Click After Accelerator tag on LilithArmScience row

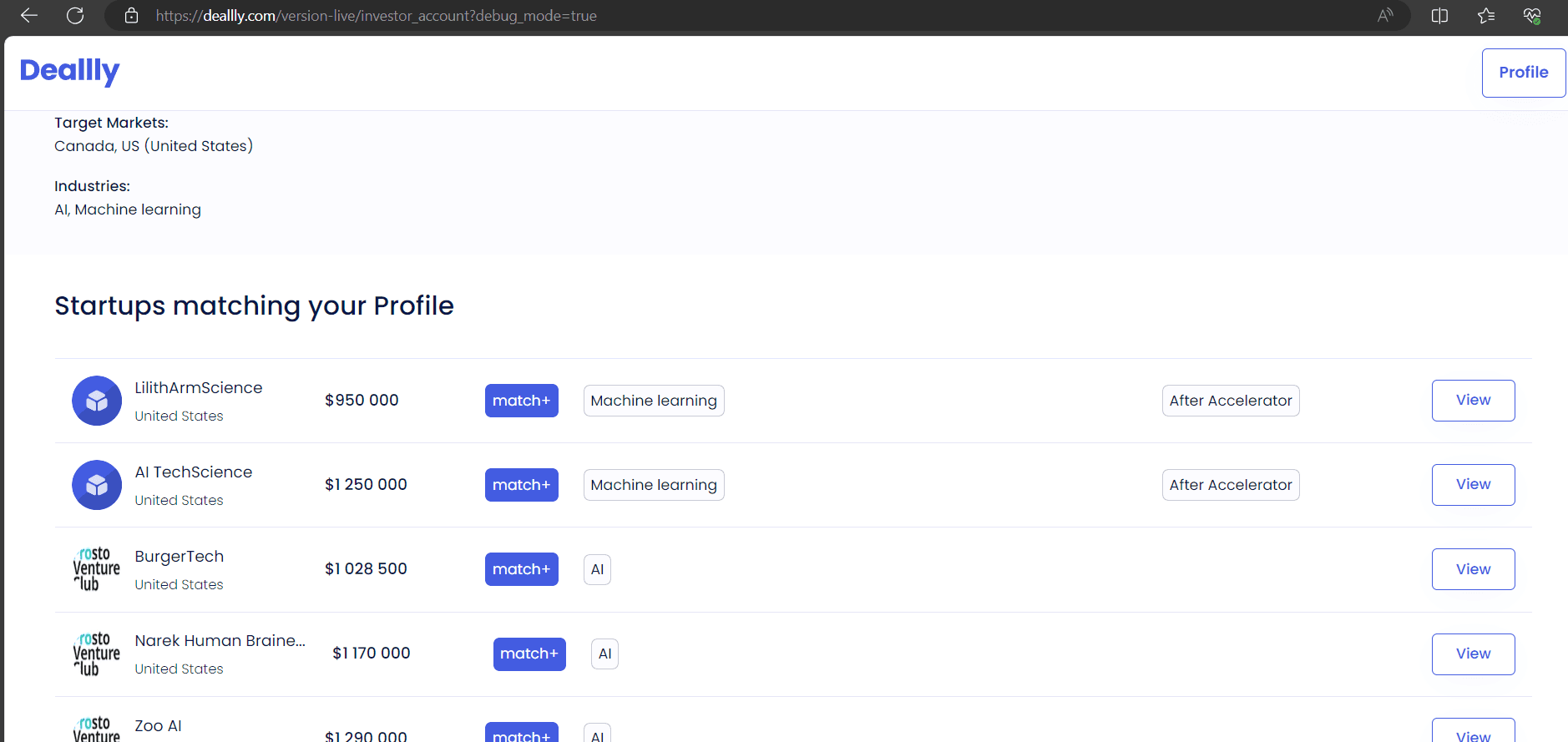[1231, 401]
